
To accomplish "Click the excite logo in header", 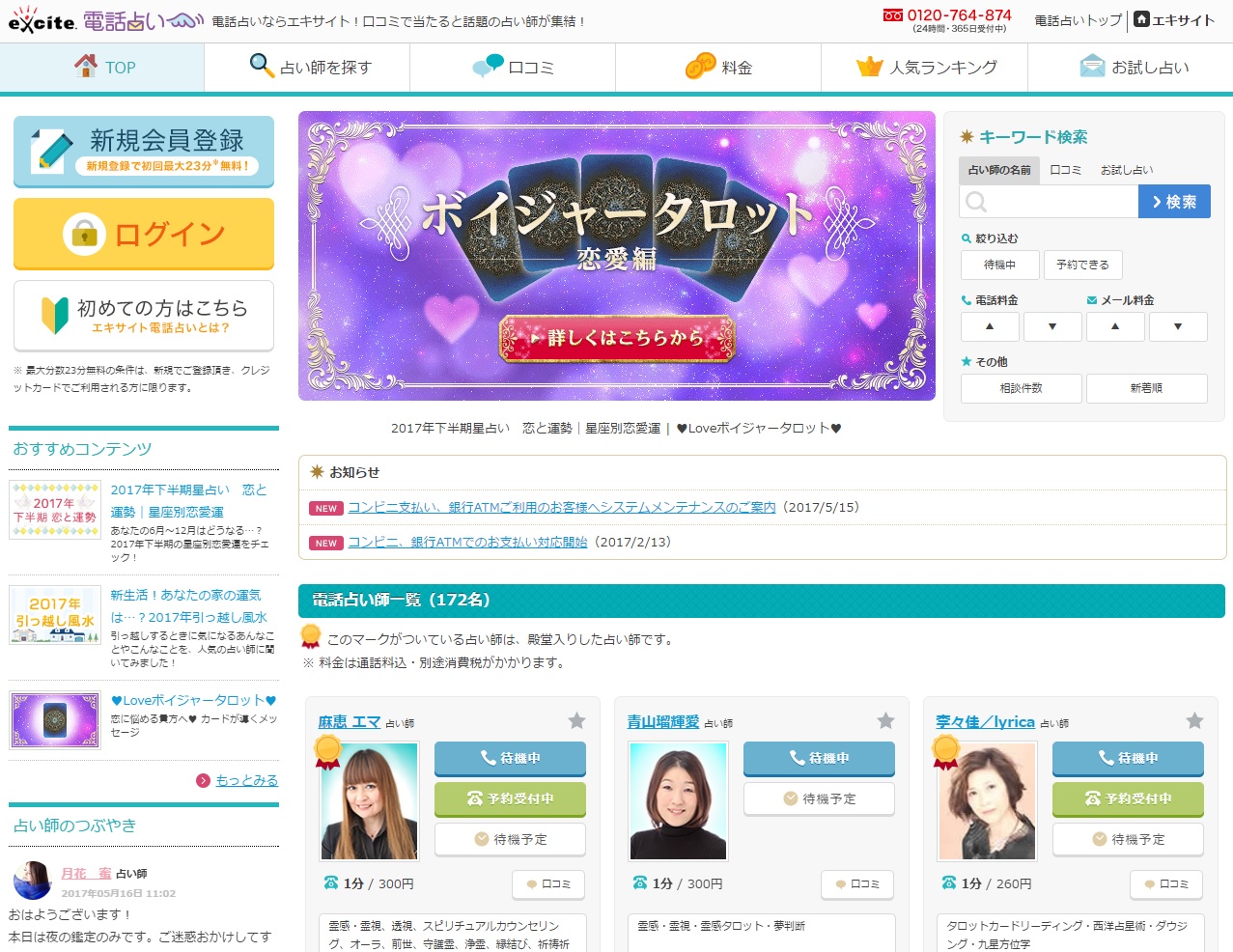I will point(42,21).
